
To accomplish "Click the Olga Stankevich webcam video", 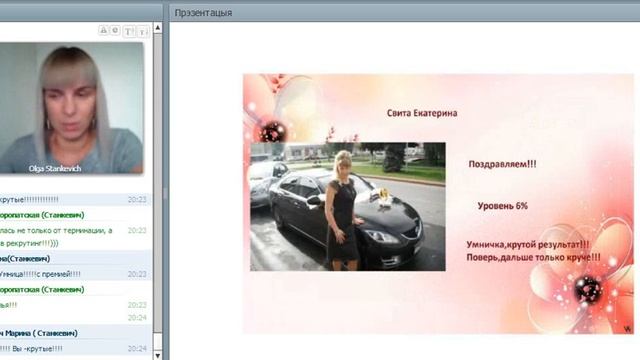I will [72, 108].
